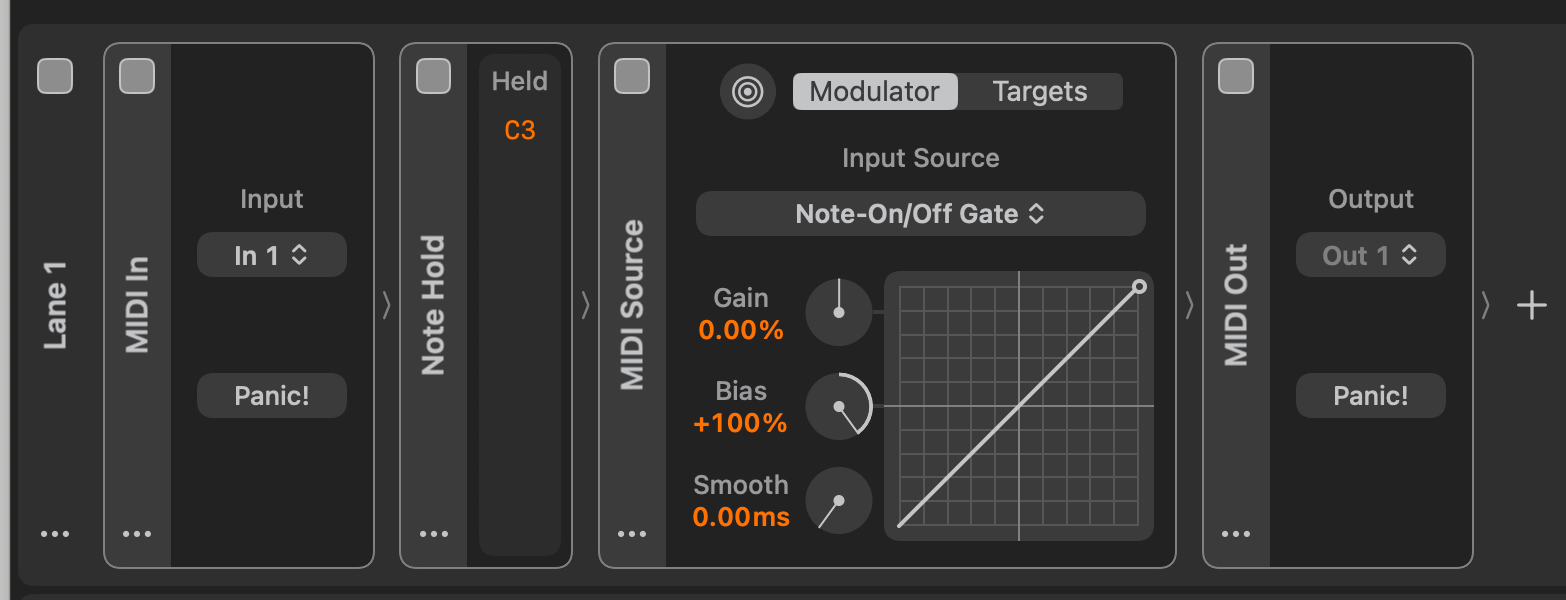Click the target bullseye icon in MIDI Source
This screenshot has width=1566, height=600.
point(748,92)
